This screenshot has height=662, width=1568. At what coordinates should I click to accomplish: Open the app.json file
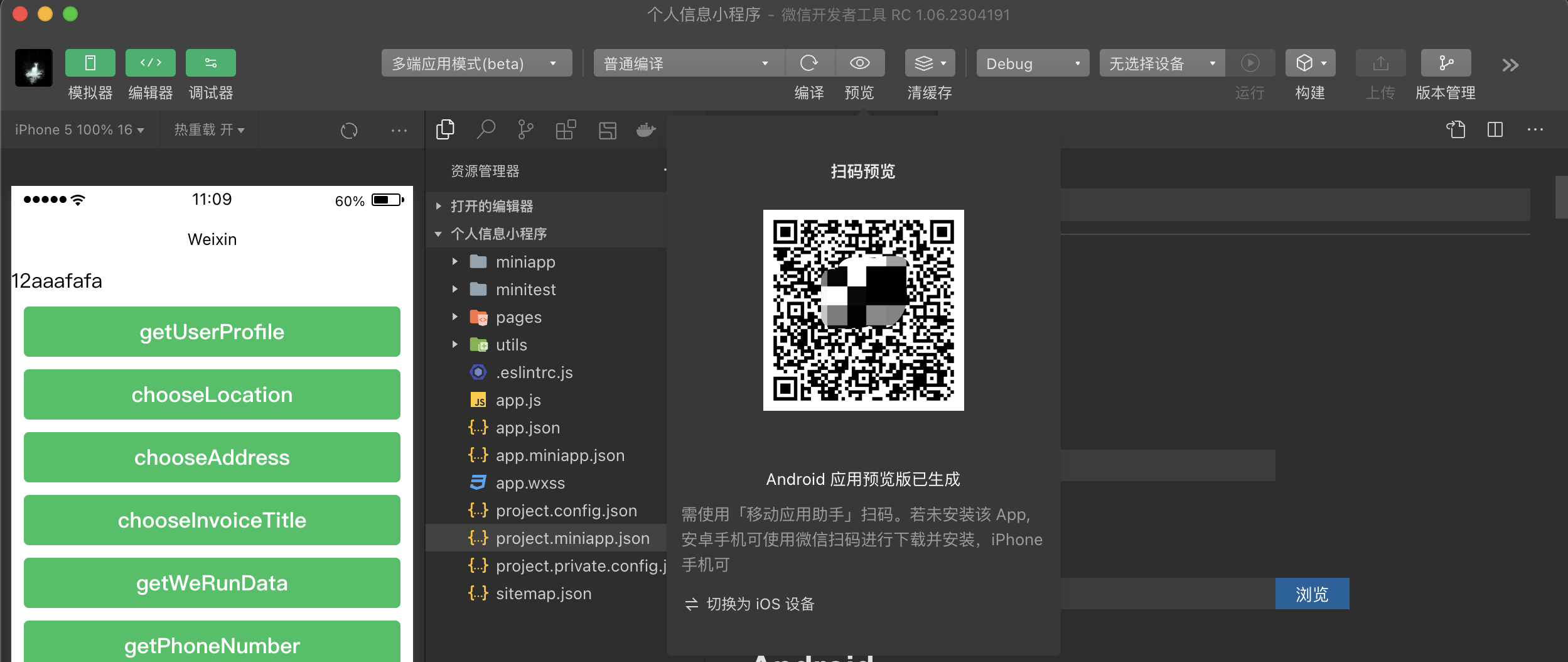click(x=546, y=427)
